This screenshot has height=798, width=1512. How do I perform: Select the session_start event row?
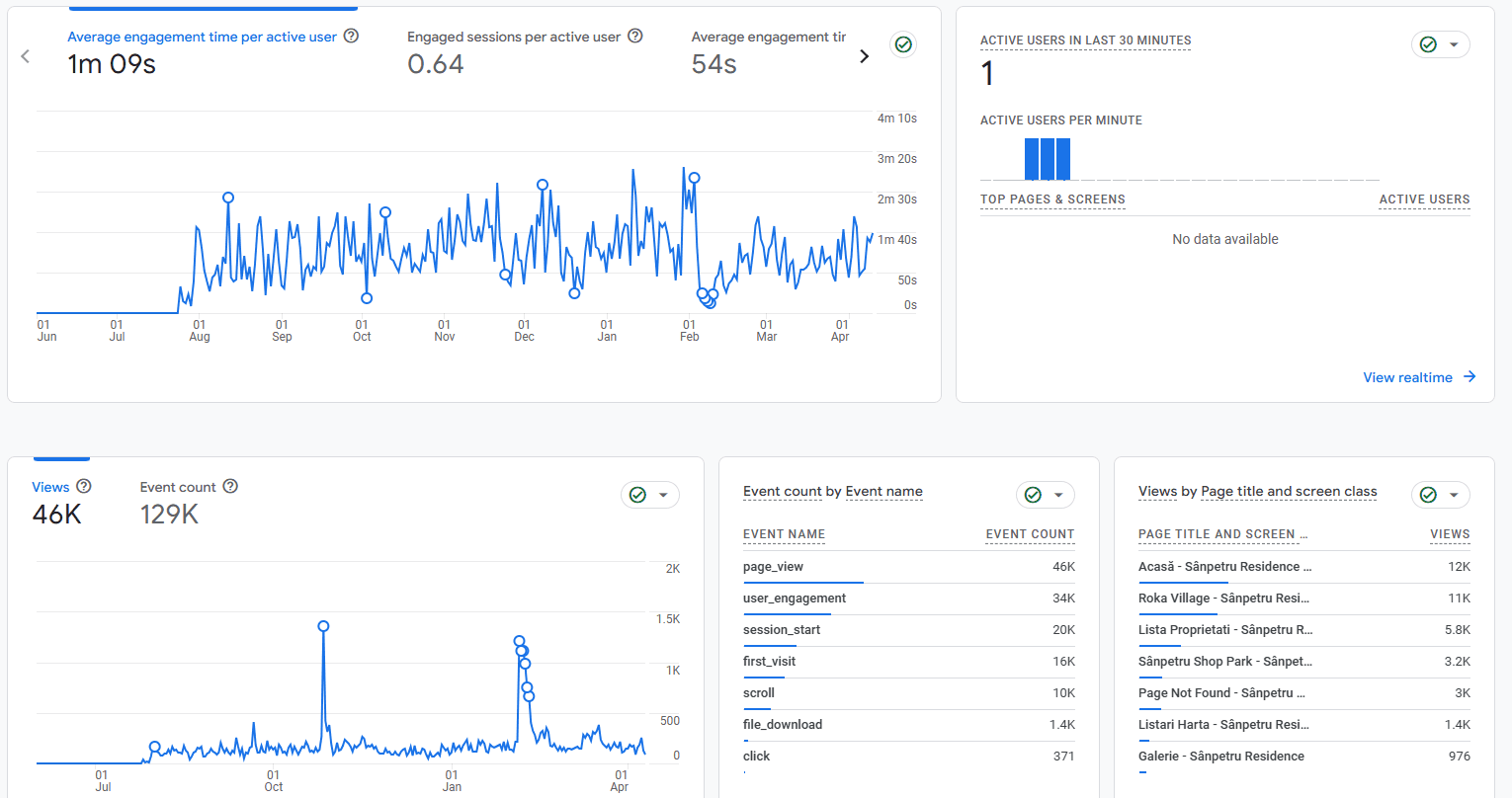[x=908, y=630]
